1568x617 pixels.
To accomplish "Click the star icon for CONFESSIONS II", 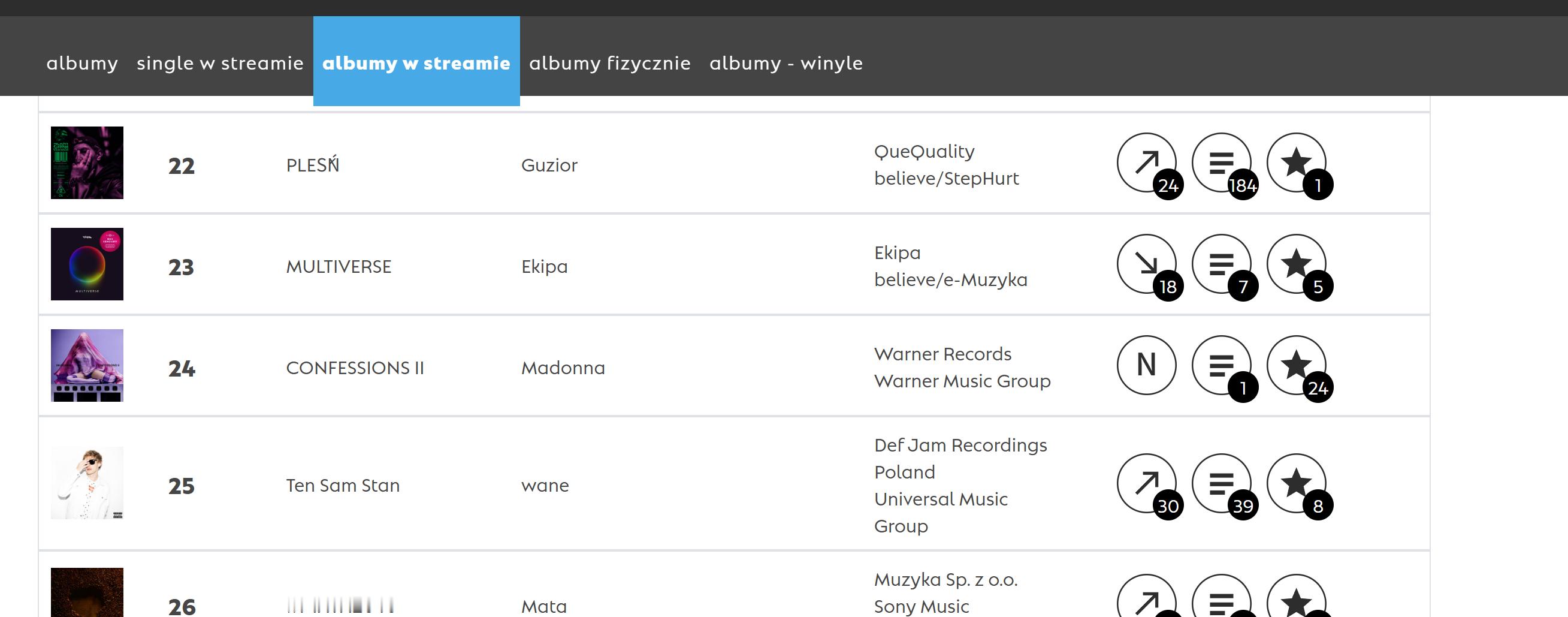I will pyautogui.click(x=1297, y=365).
